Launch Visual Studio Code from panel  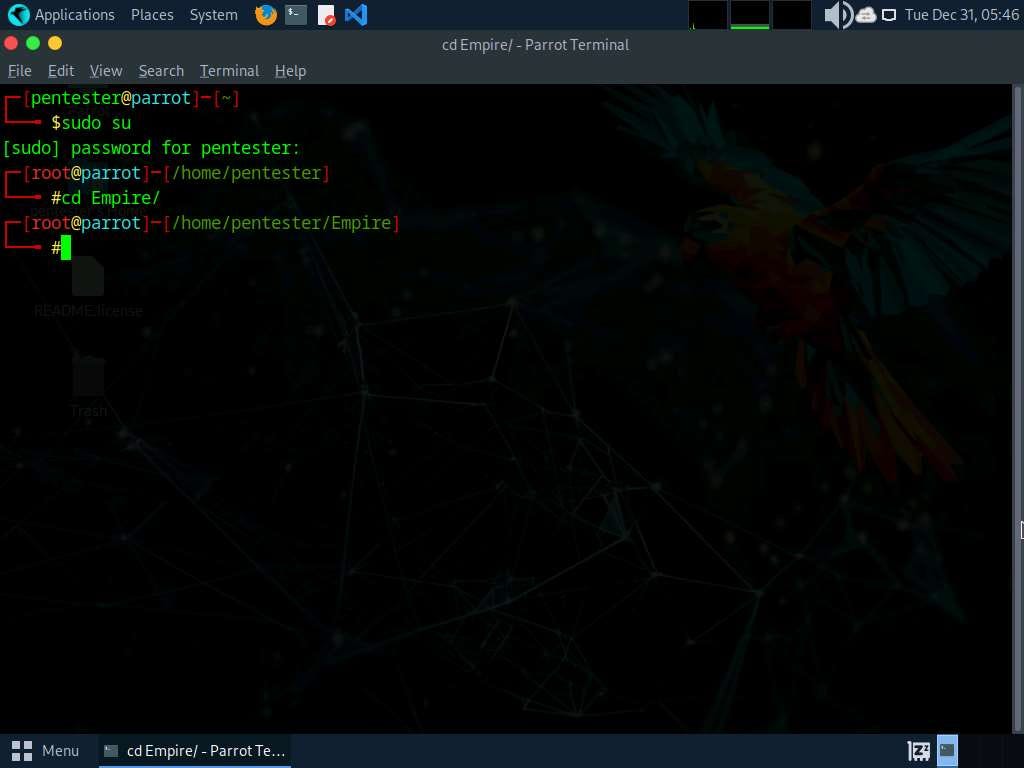tap(356, 14)
